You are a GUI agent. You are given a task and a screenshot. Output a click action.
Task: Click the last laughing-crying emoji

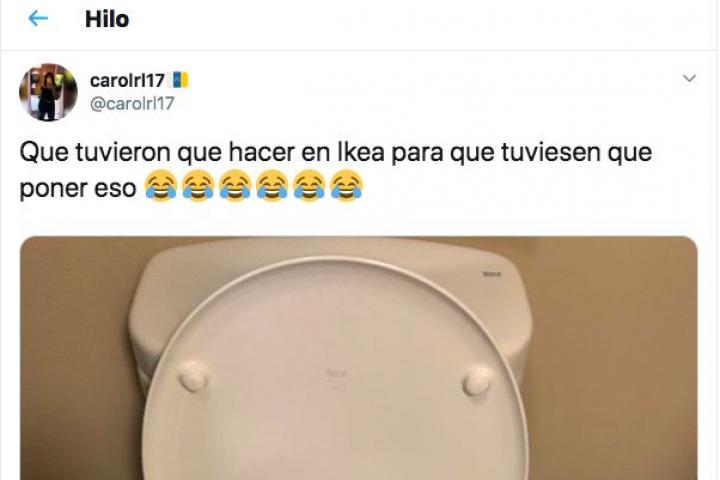pyautogui.click(x=347, y=186)
